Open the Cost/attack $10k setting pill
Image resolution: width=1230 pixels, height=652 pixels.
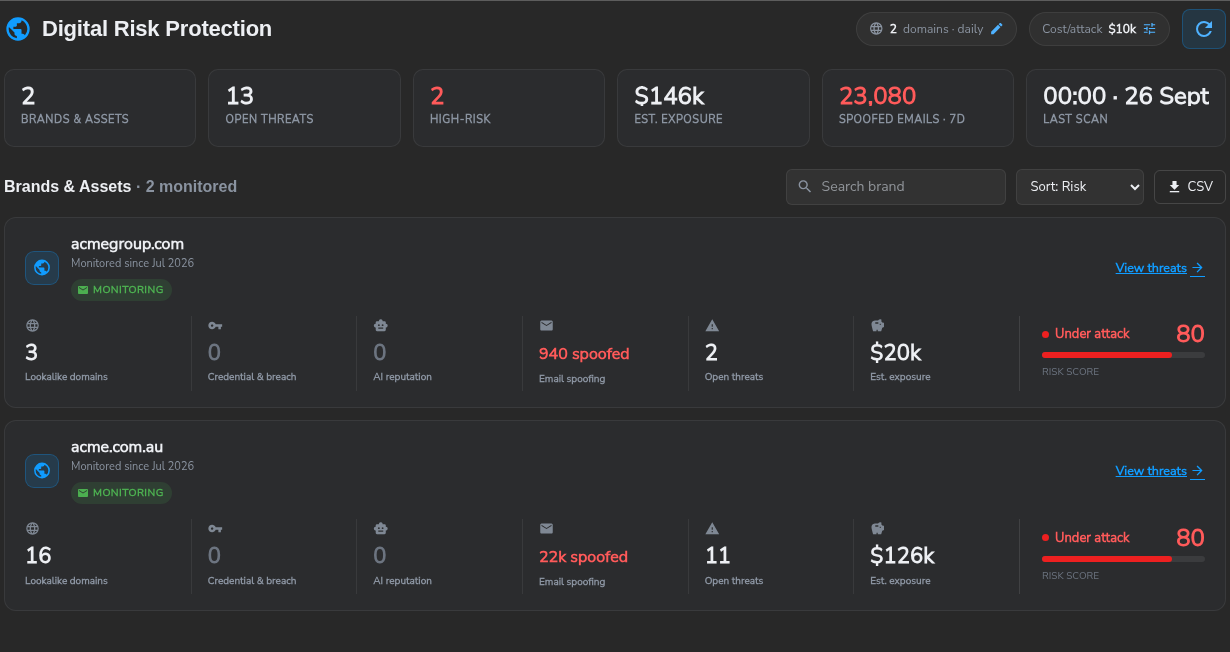1099,29
